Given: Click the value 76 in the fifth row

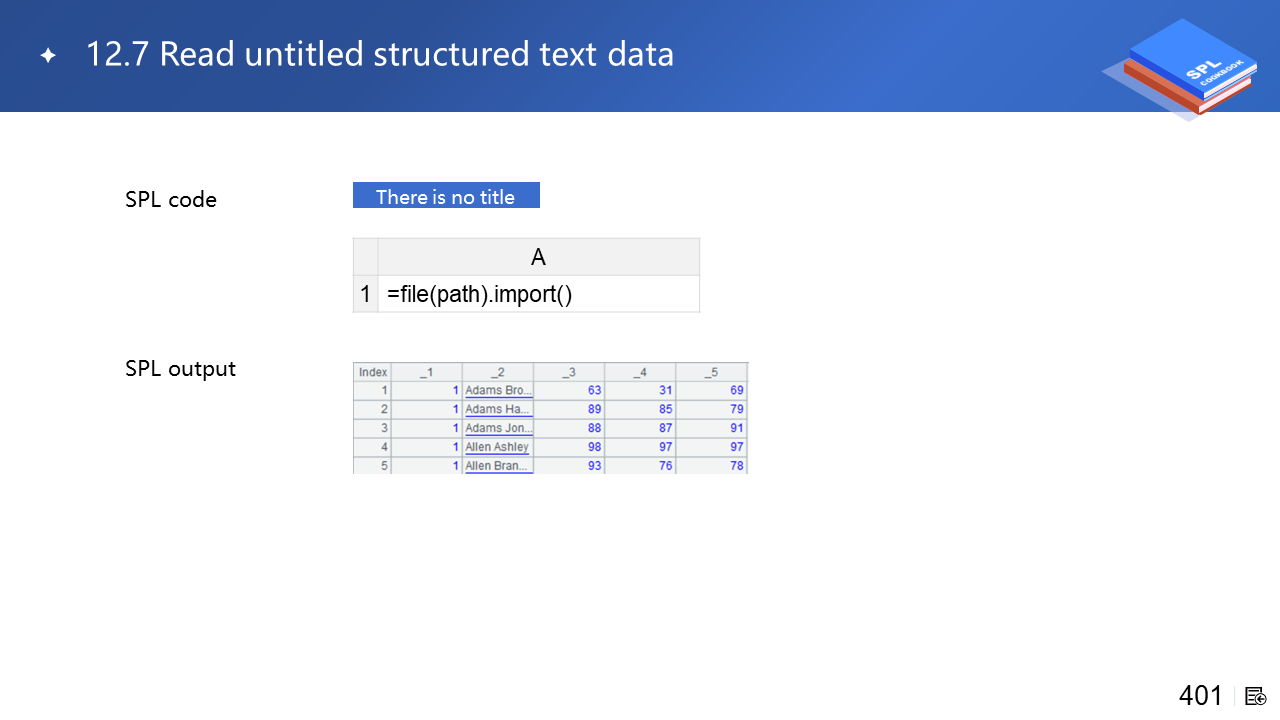Looking at the screenshot, I should pyautogui.click(x=665, y=466).
